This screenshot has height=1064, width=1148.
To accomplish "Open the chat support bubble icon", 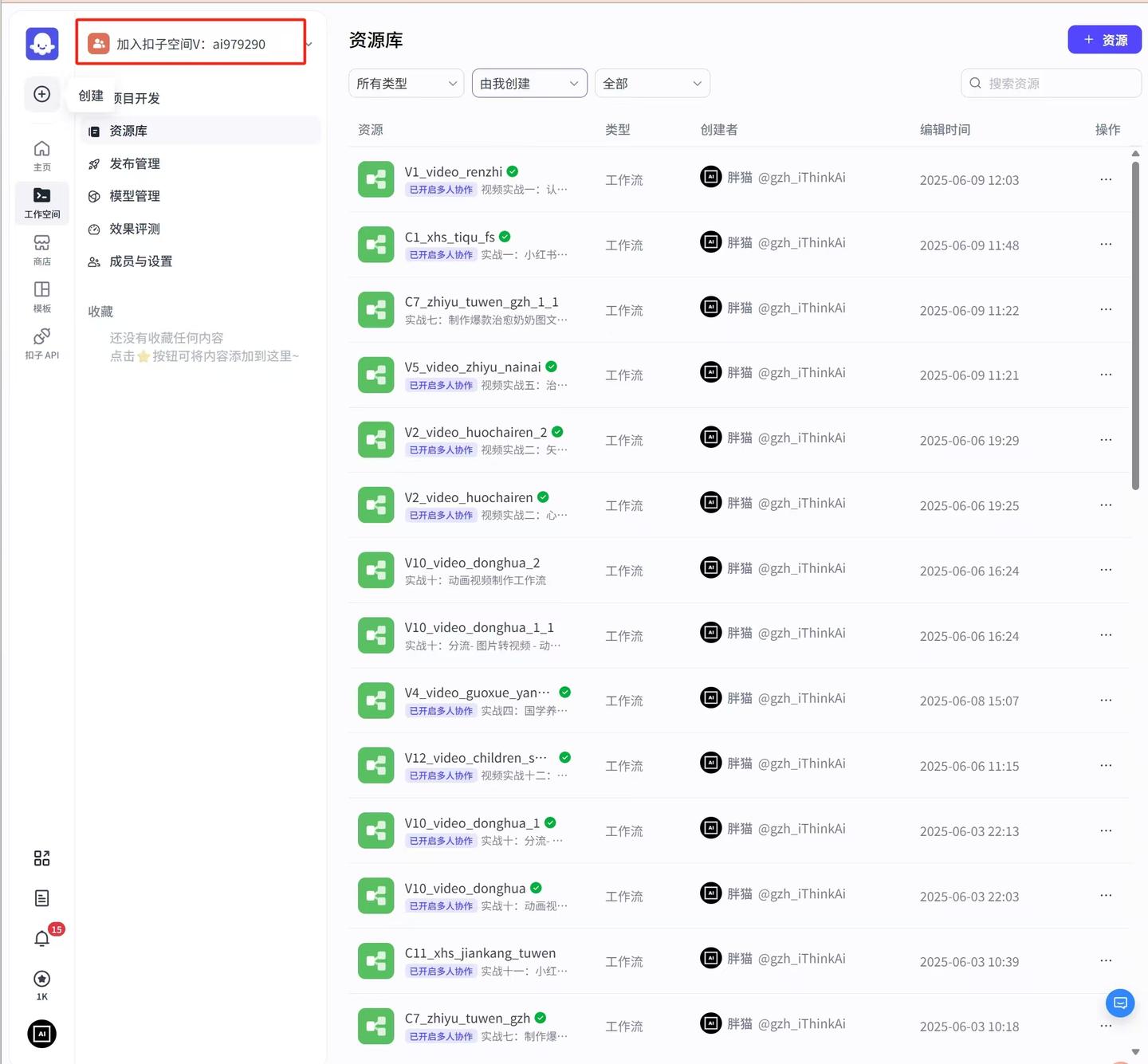I will 1119,1003.
